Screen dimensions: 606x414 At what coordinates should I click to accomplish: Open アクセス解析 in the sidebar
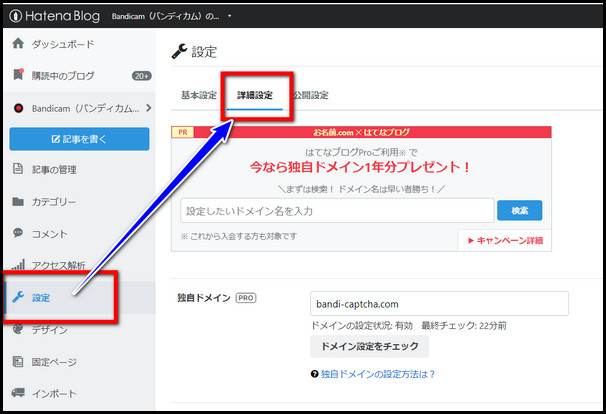tap(58, 265)
